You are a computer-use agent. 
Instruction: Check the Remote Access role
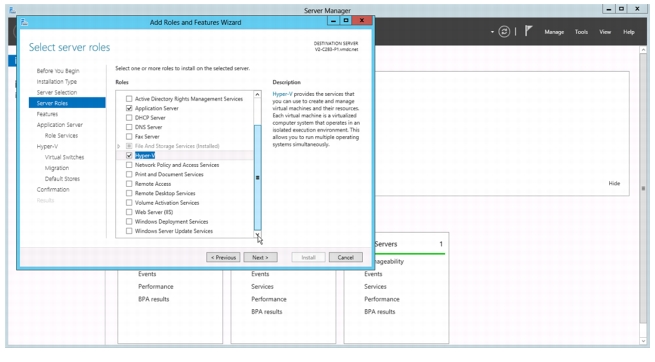click(129, 184)
